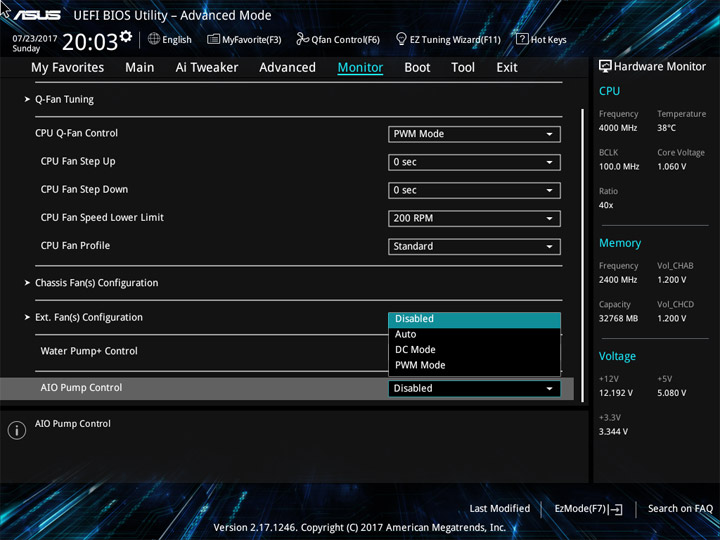Choose Disabled in the open dropdown list
Viewport: 720px width, 540px height.
[474, 319]
